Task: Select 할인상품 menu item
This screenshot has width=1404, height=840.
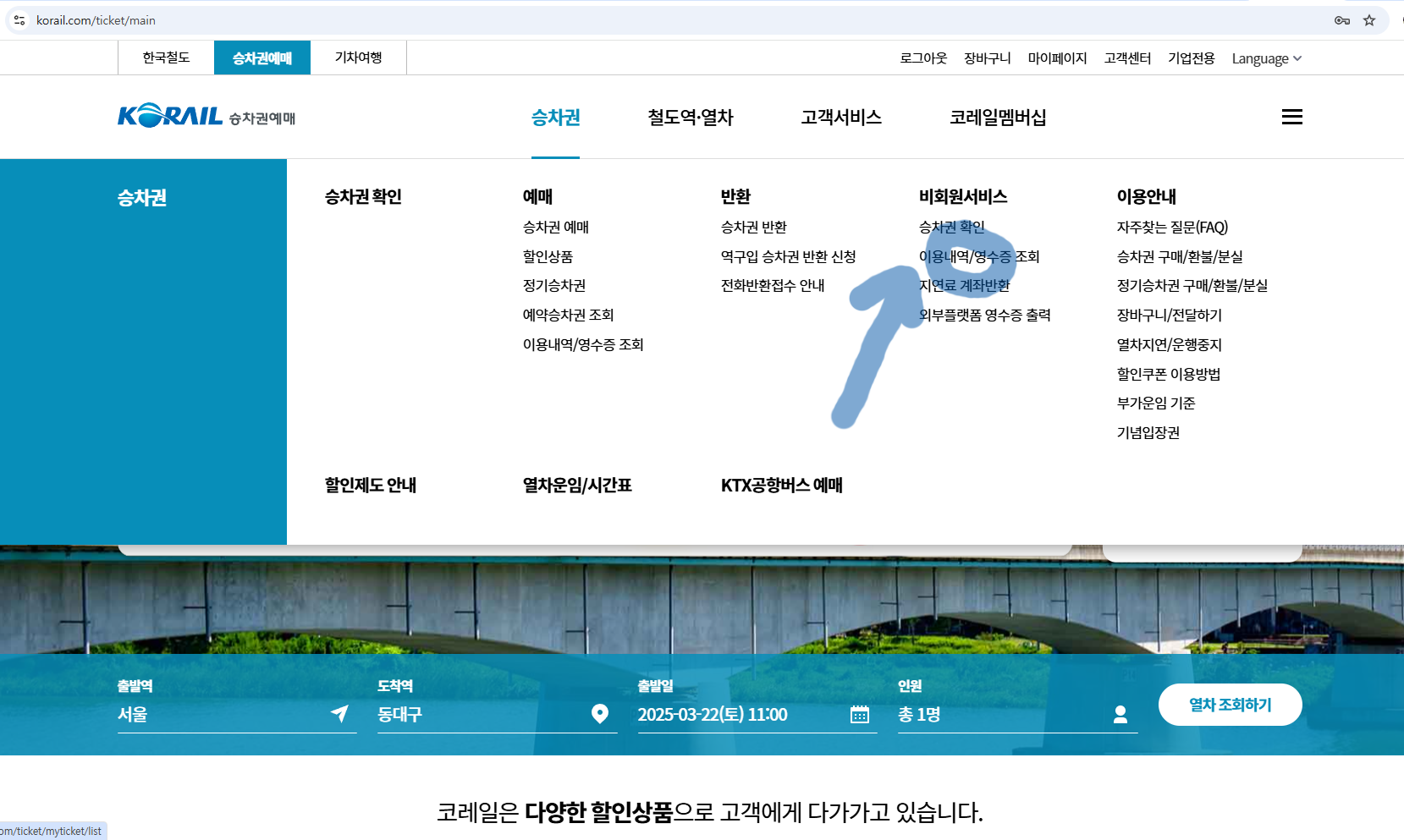Action: 548,256
